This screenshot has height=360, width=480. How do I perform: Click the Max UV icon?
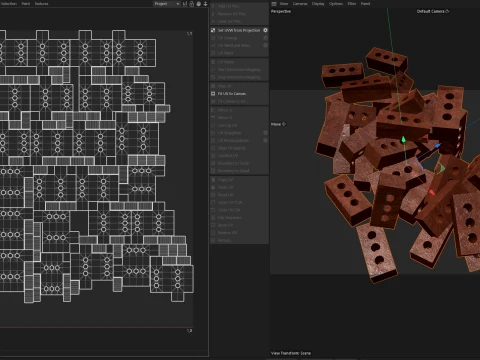pyautogui.click(x=213, y=86)
